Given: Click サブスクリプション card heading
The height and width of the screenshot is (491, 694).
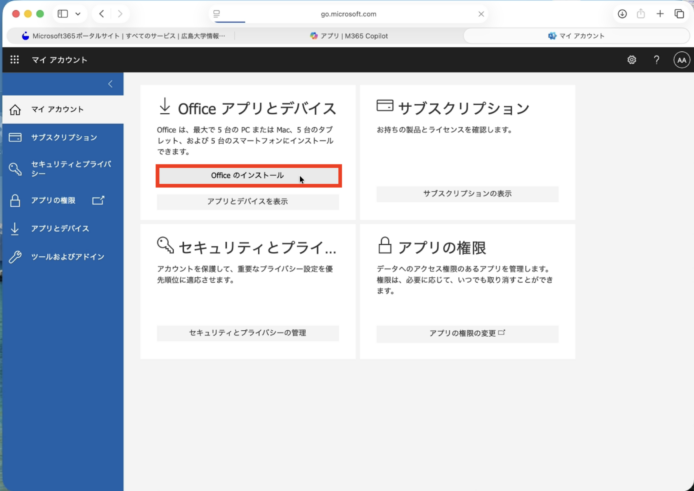Looking at the screenshot, I should [463, 108].
